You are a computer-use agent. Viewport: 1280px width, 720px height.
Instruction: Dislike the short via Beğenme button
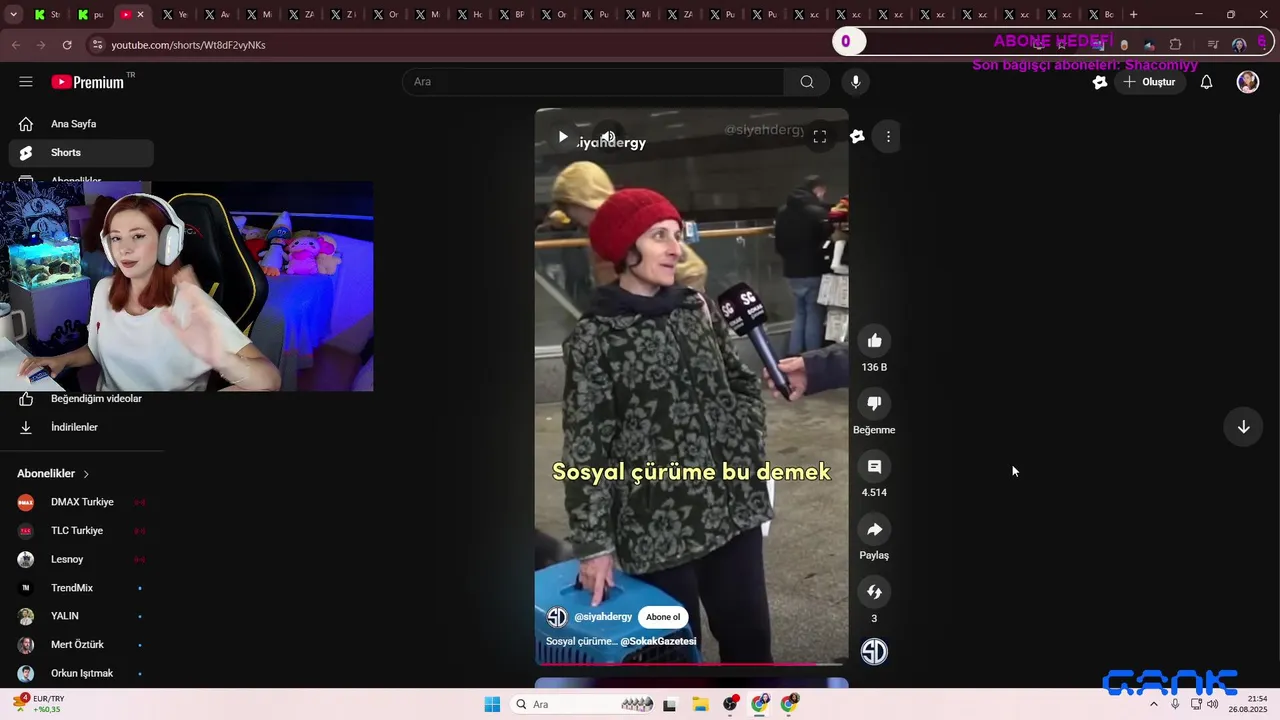coord(874,404)
